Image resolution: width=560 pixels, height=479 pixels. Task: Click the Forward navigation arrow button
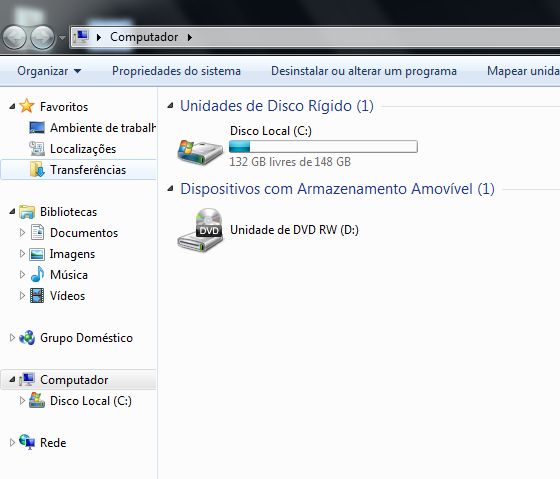pyautogui.click(x=42, y=37)
